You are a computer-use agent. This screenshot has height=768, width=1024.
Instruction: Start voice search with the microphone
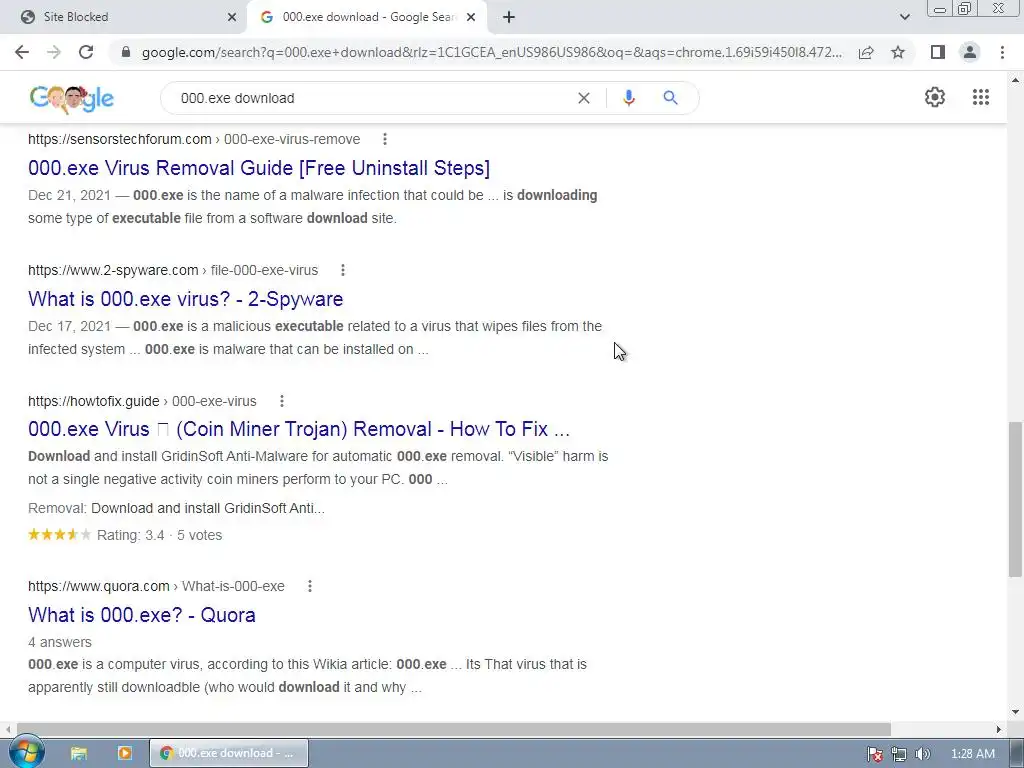tap(628, 98)
